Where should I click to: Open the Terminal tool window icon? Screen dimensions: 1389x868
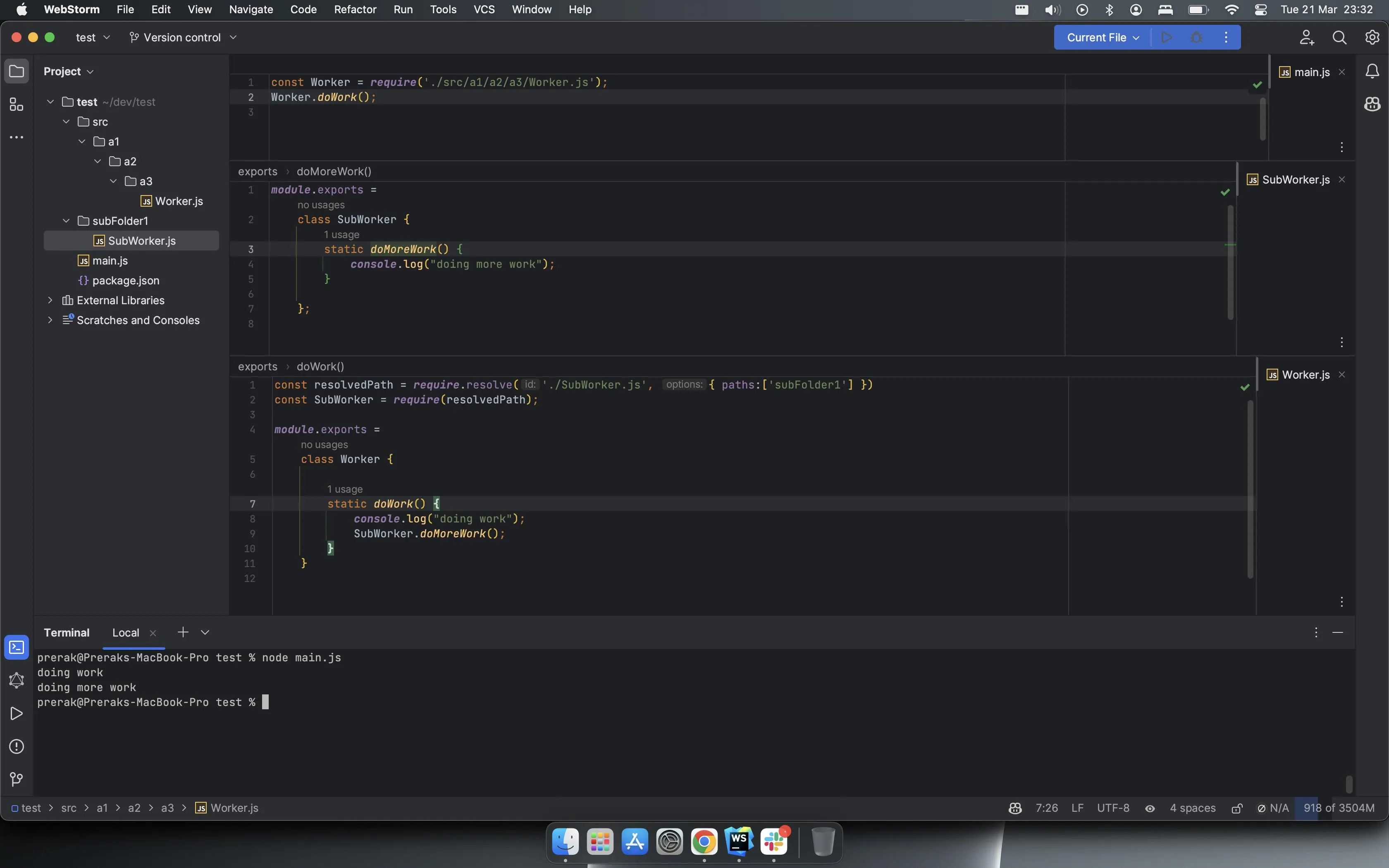(x=16, y=647)
